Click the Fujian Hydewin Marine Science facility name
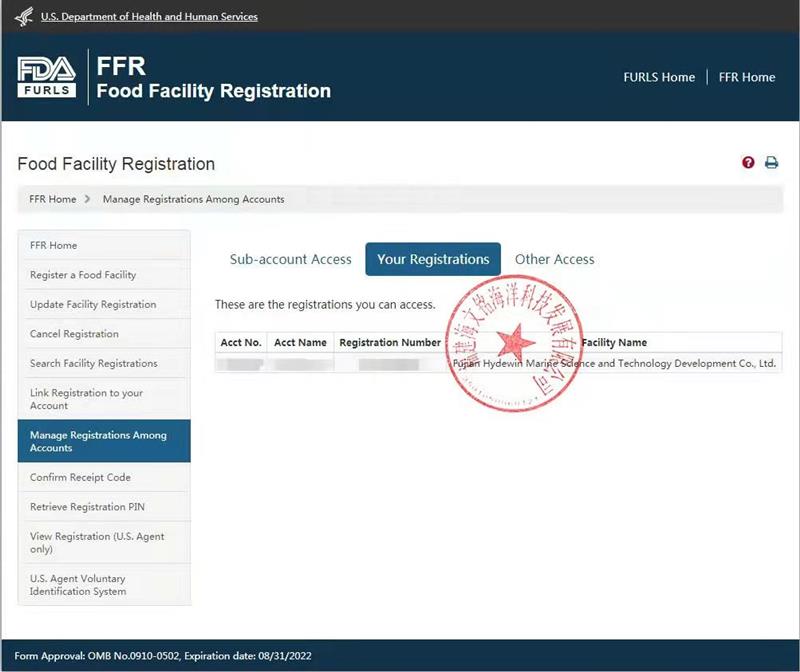800x672 pixels. click(614, 363)
